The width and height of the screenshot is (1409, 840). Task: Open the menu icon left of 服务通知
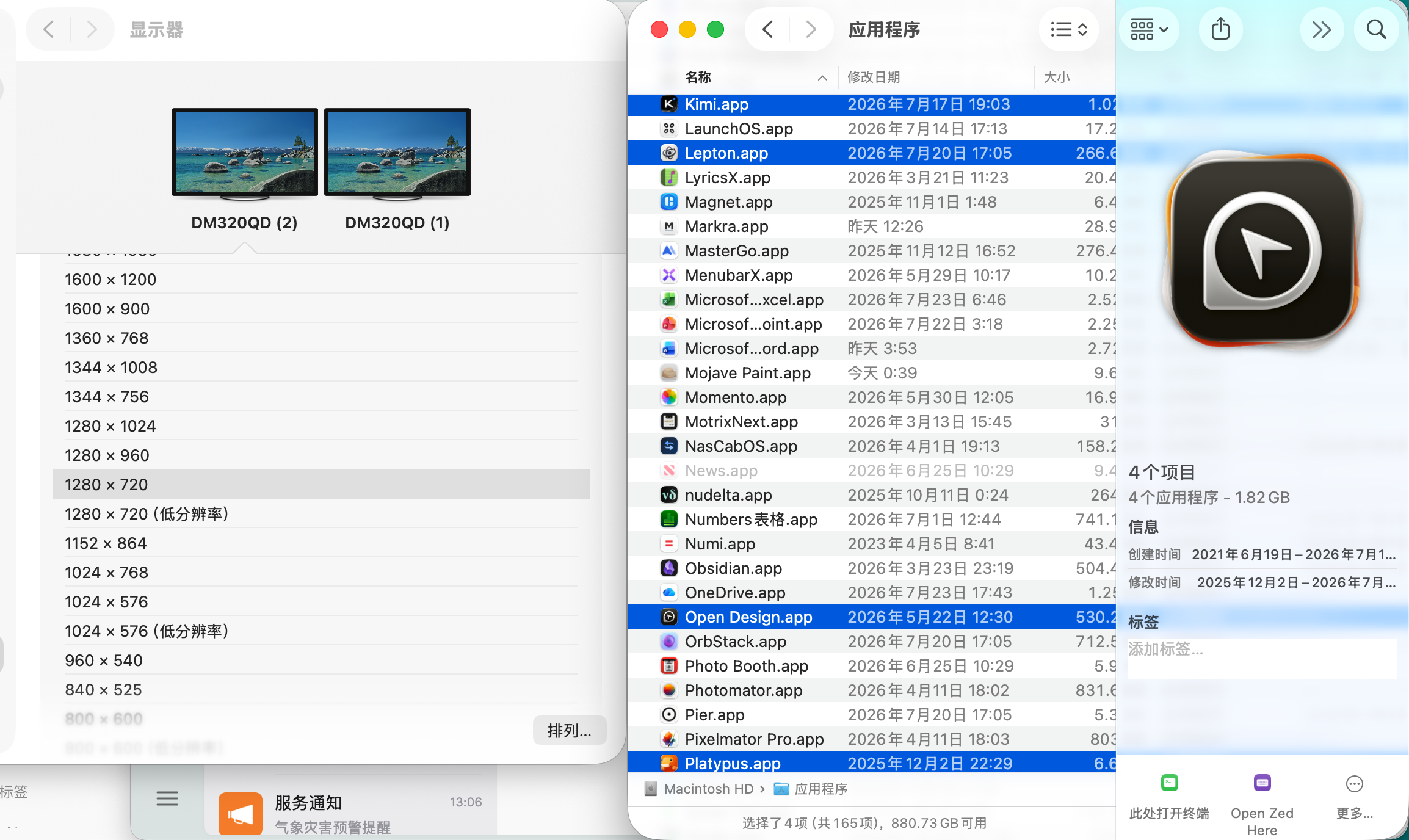(x=167, y=798)
